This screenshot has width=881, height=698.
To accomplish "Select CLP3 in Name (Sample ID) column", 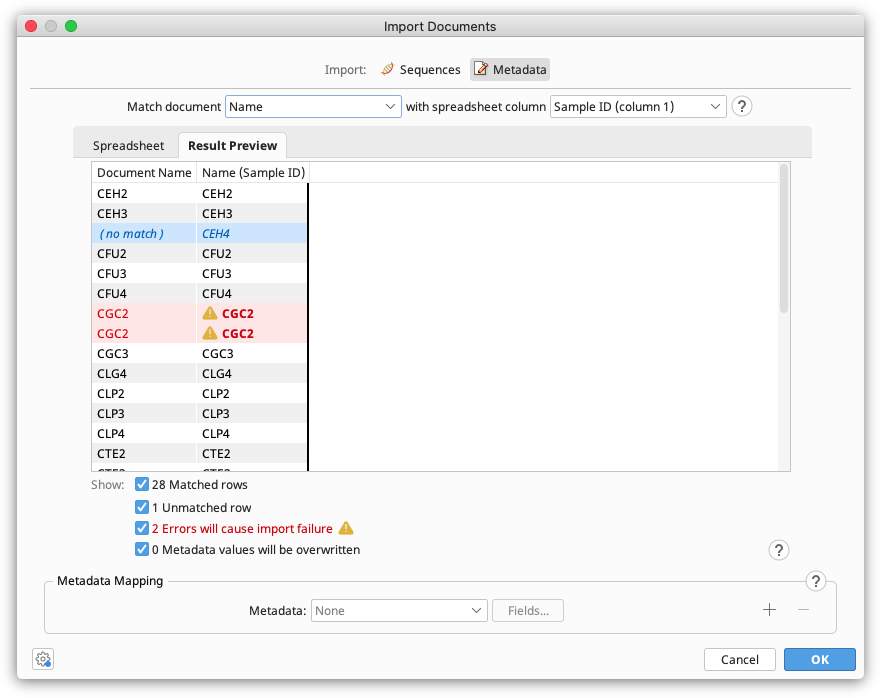I will pyautogui.click(x=252, y=414).
